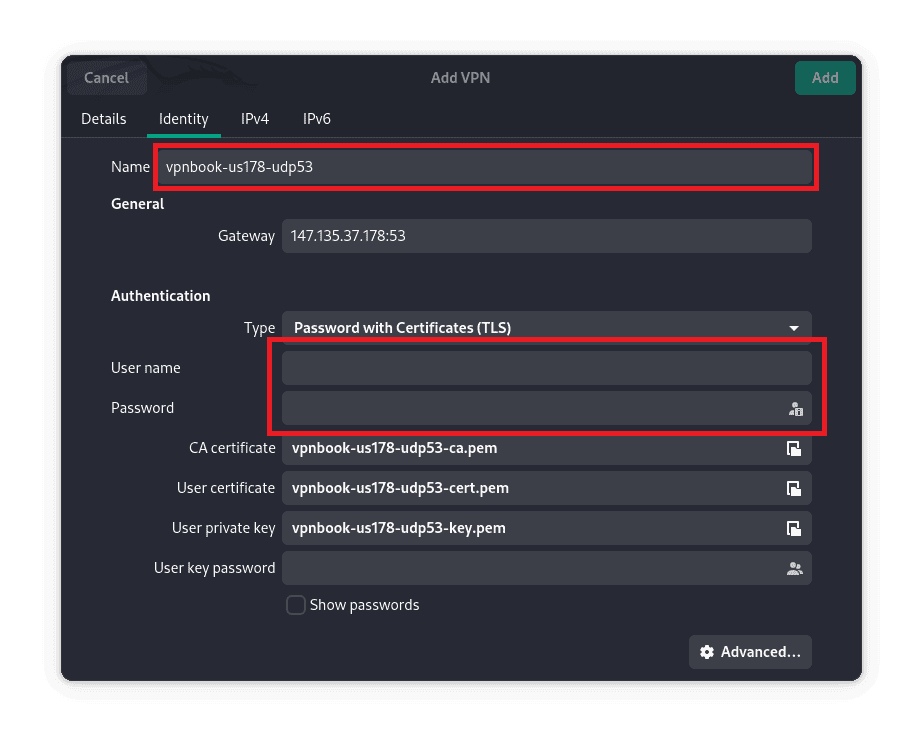
Task: Switch to the Details tab
Action: click(x=104, y=119)
